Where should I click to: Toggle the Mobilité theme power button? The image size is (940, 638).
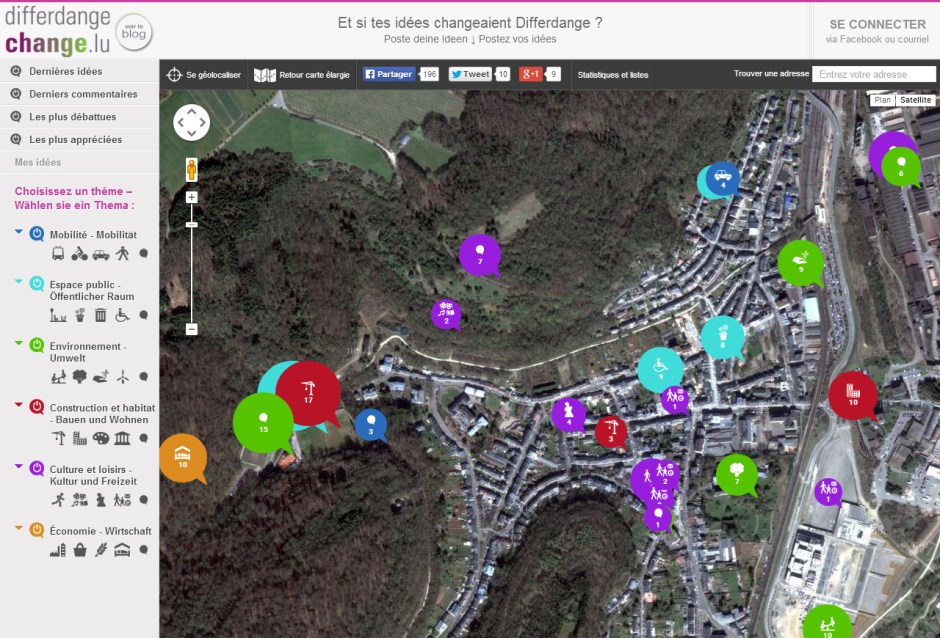[x=37, y=234]
